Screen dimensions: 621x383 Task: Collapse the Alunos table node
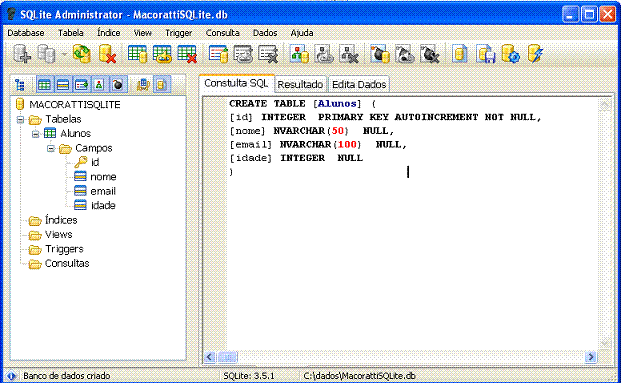click(x=35, y=134)
